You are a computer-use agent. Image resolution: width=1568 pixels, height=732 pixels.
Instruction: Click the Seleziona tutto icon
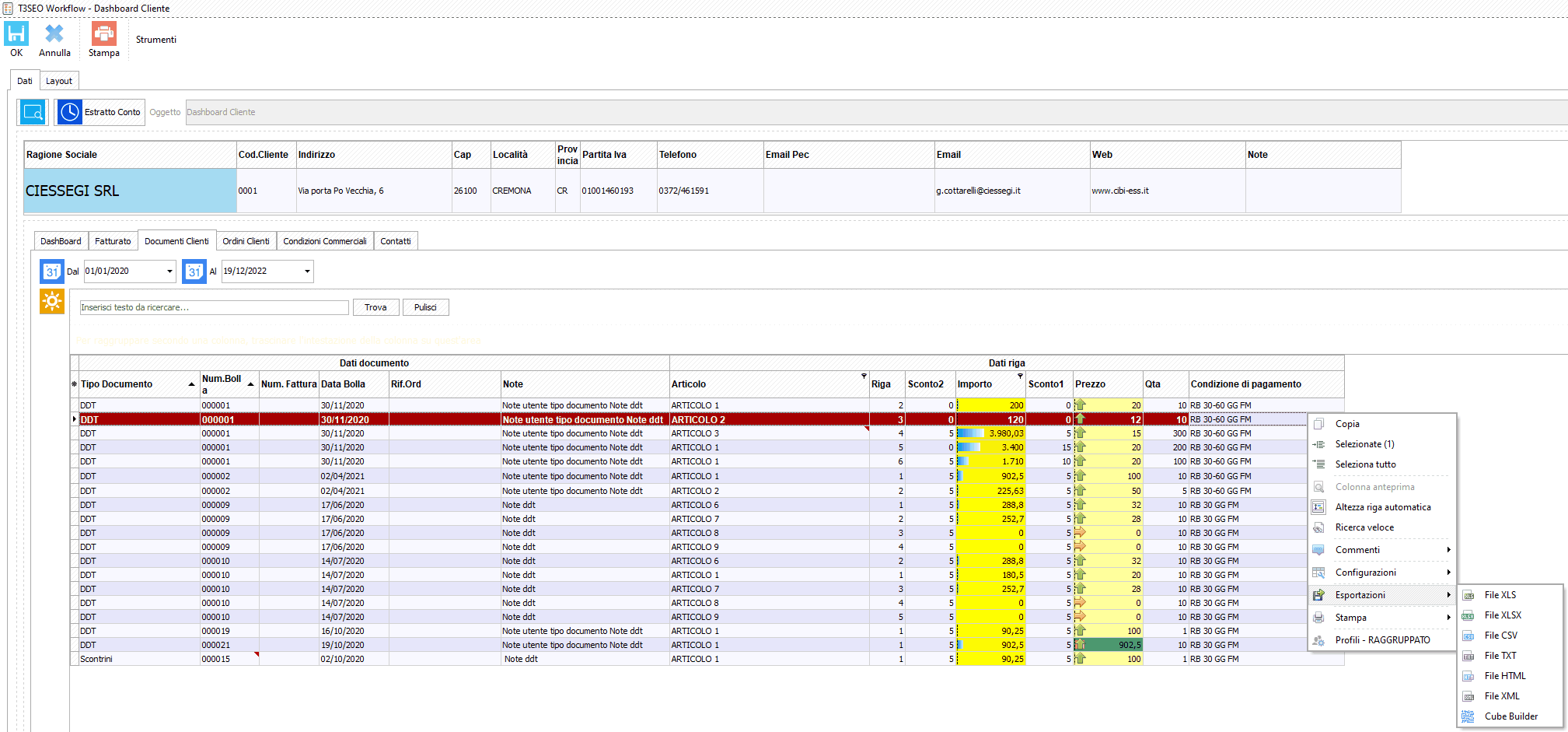coord(1318,464)
